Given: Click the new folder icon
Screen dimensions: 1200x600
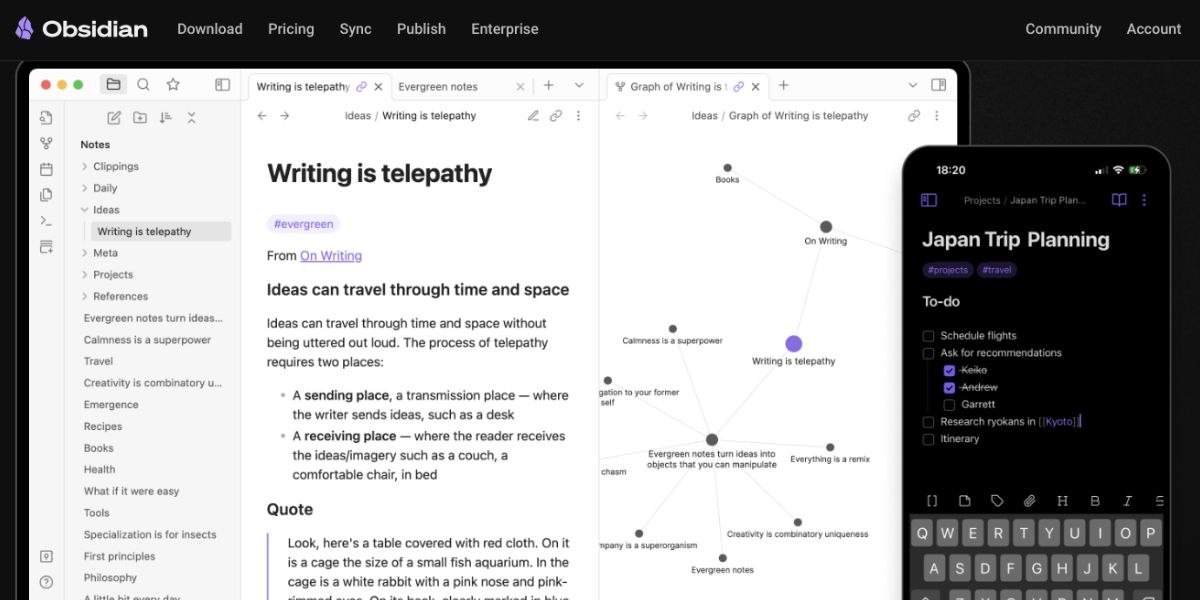Looking at the screenshot, I should pos(140,117).
